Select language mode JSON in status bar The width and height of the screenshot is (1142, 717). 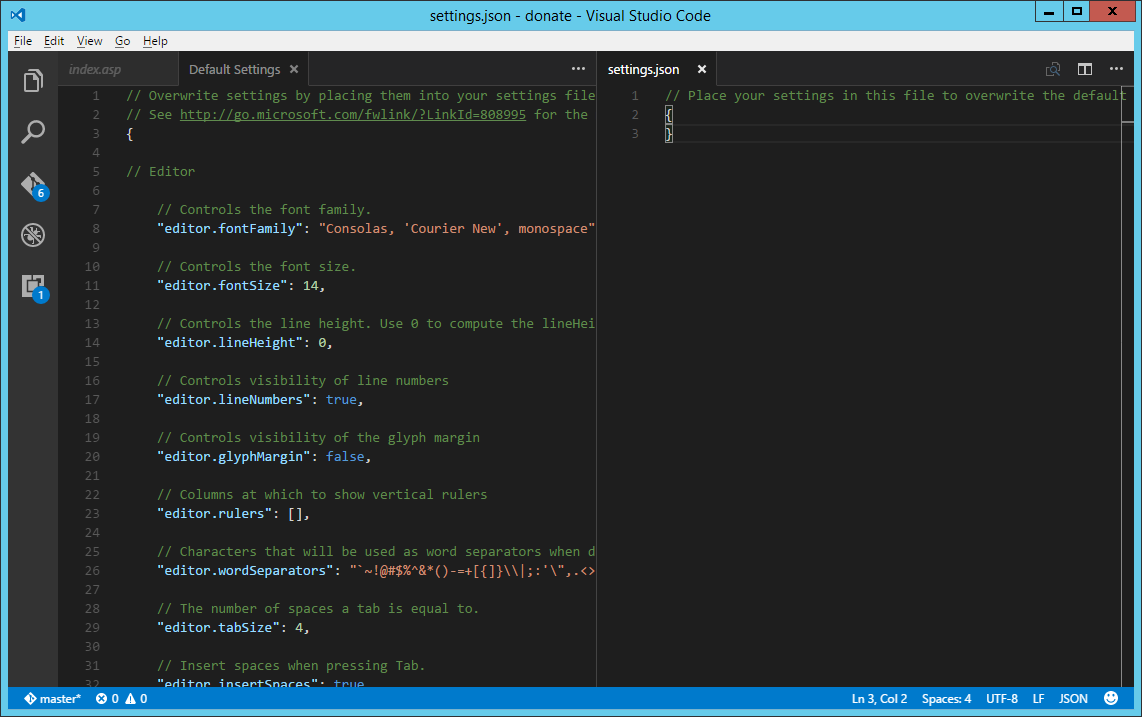tap(1073, 699)
